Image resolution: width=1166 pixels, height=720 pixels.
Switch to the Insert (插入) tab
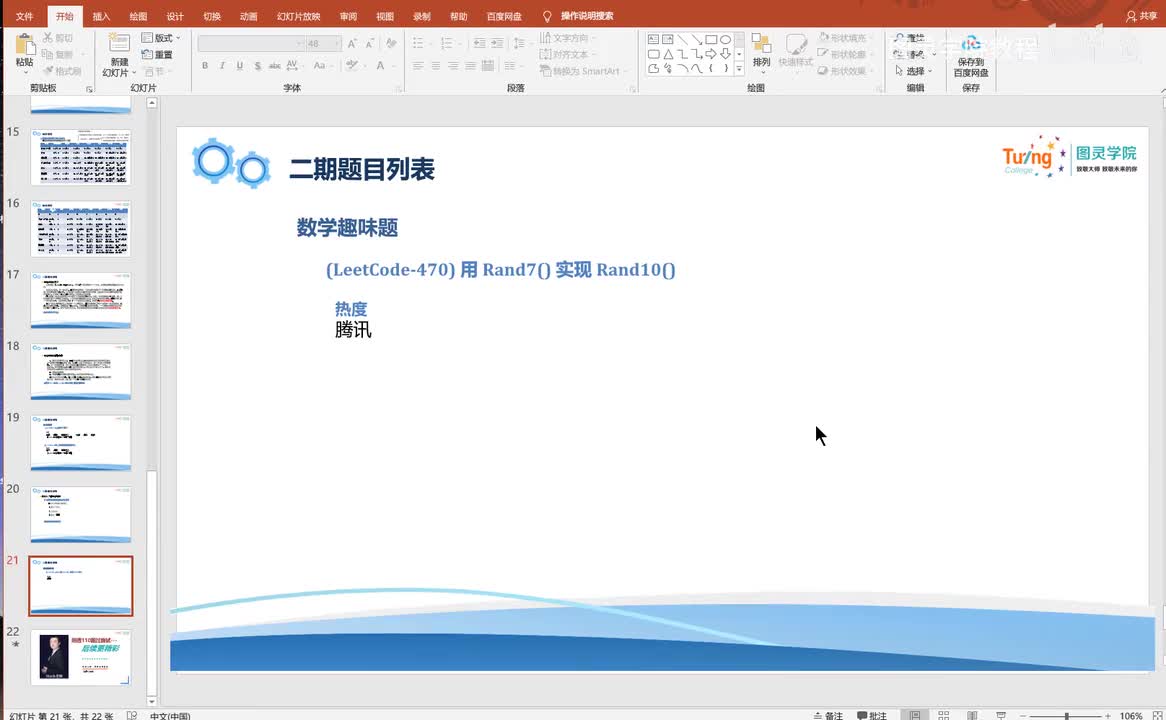[101, 16]
